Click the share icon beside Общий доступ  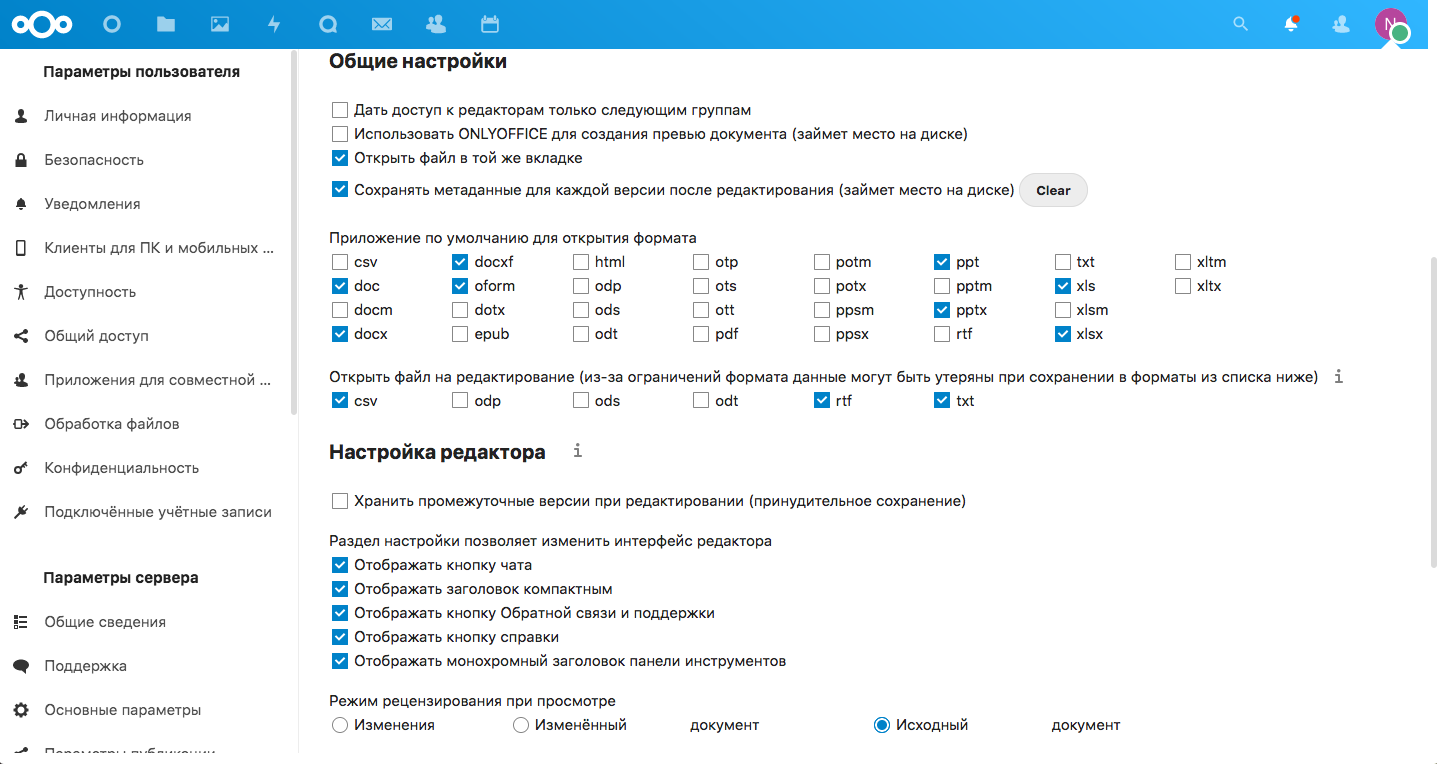coord(21,336)
